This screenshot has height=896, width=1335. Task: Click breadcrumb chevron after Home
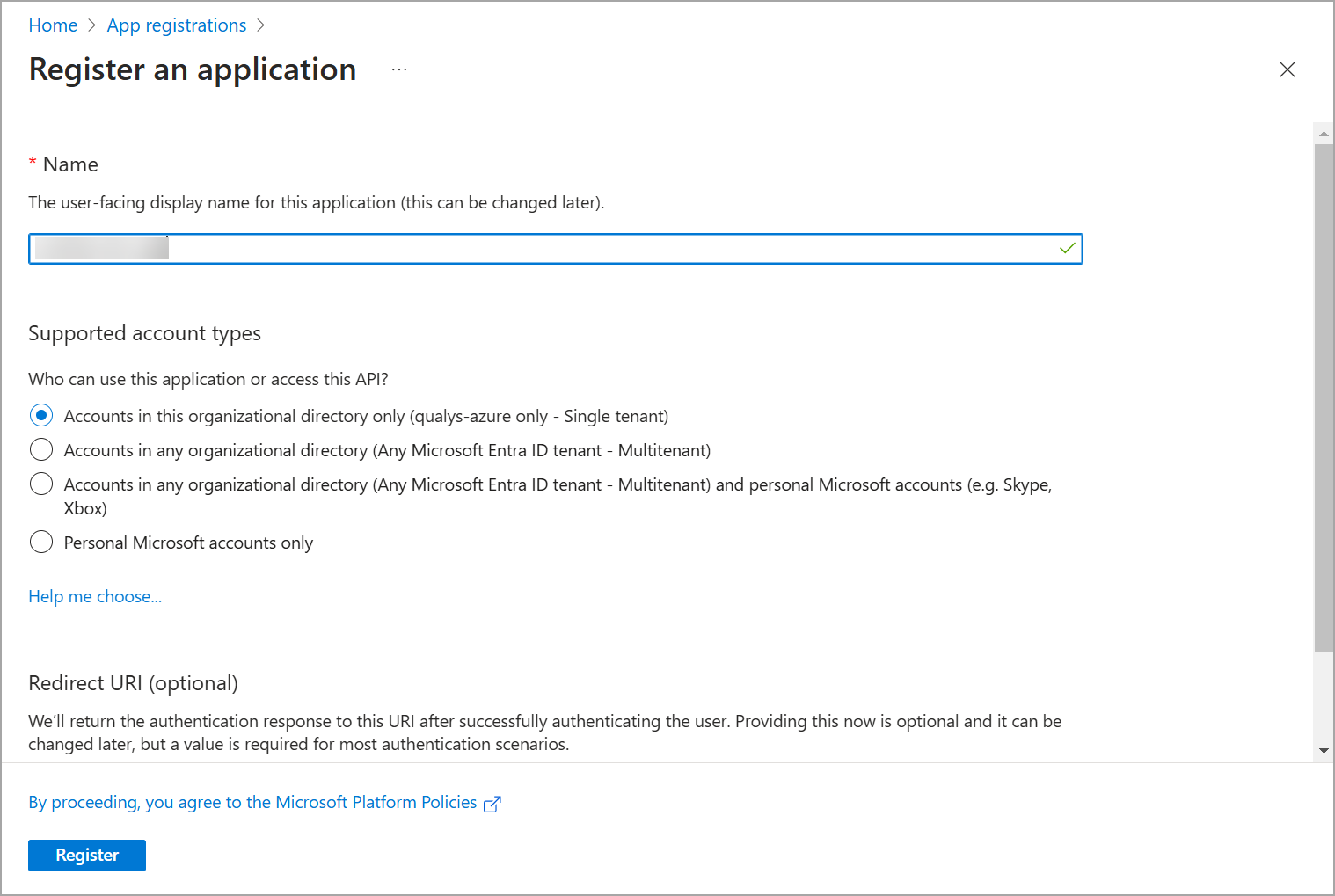pyautogui.click(x=92, y=25)
